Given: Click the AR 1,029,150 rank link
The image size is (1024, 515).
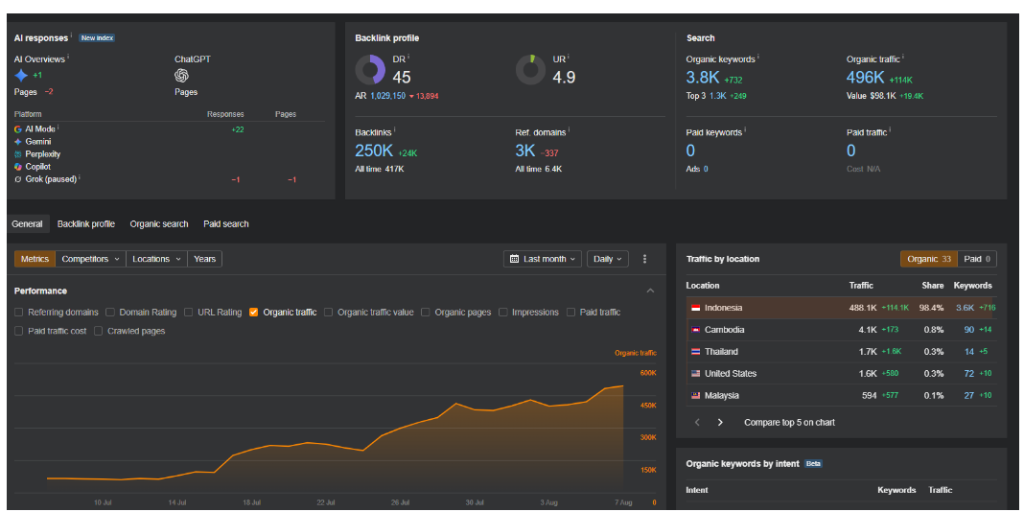Looking at the screenshot, I should (x=388, y=96).
